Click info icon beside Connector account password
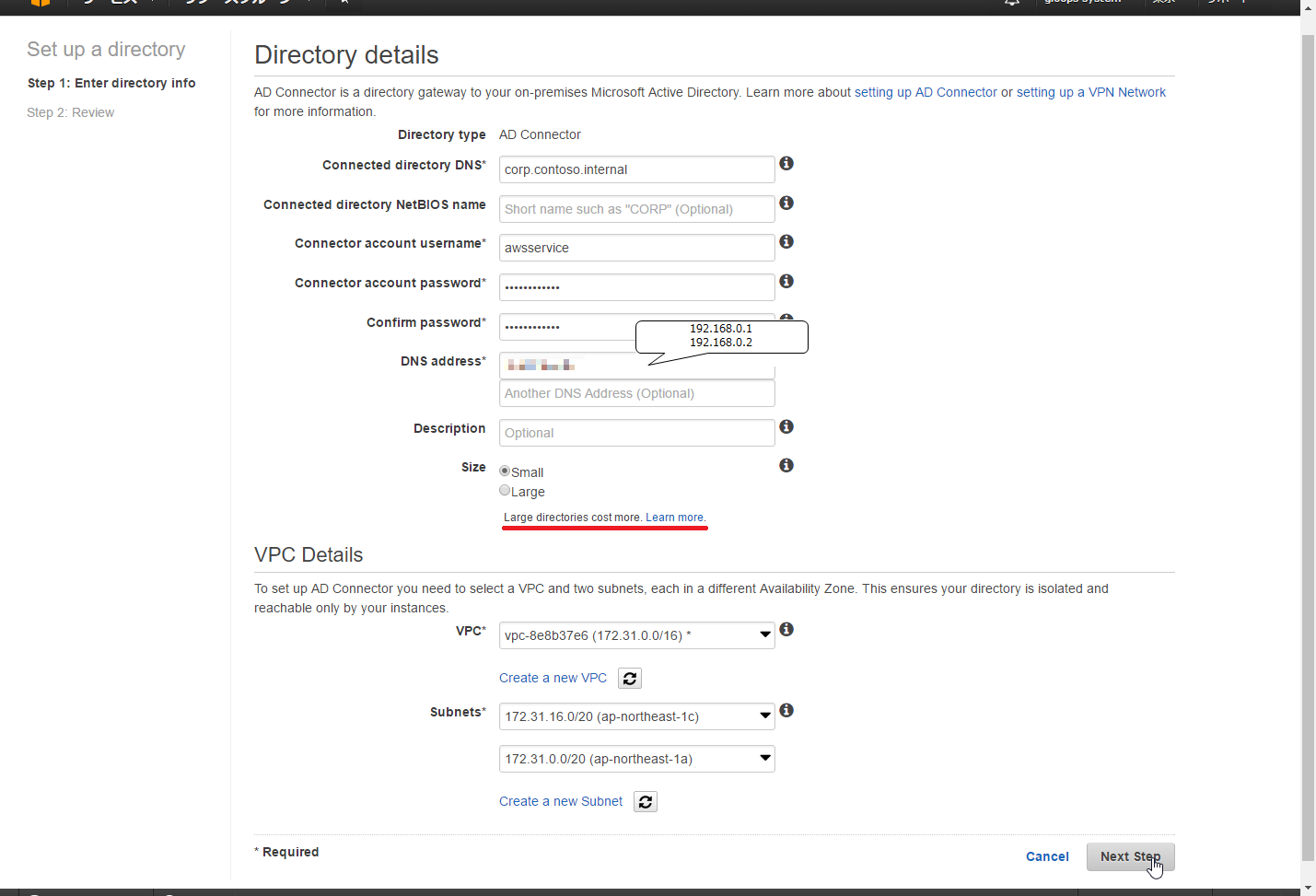Viewport: 1316px width, 896px height. tap(786, 281)
